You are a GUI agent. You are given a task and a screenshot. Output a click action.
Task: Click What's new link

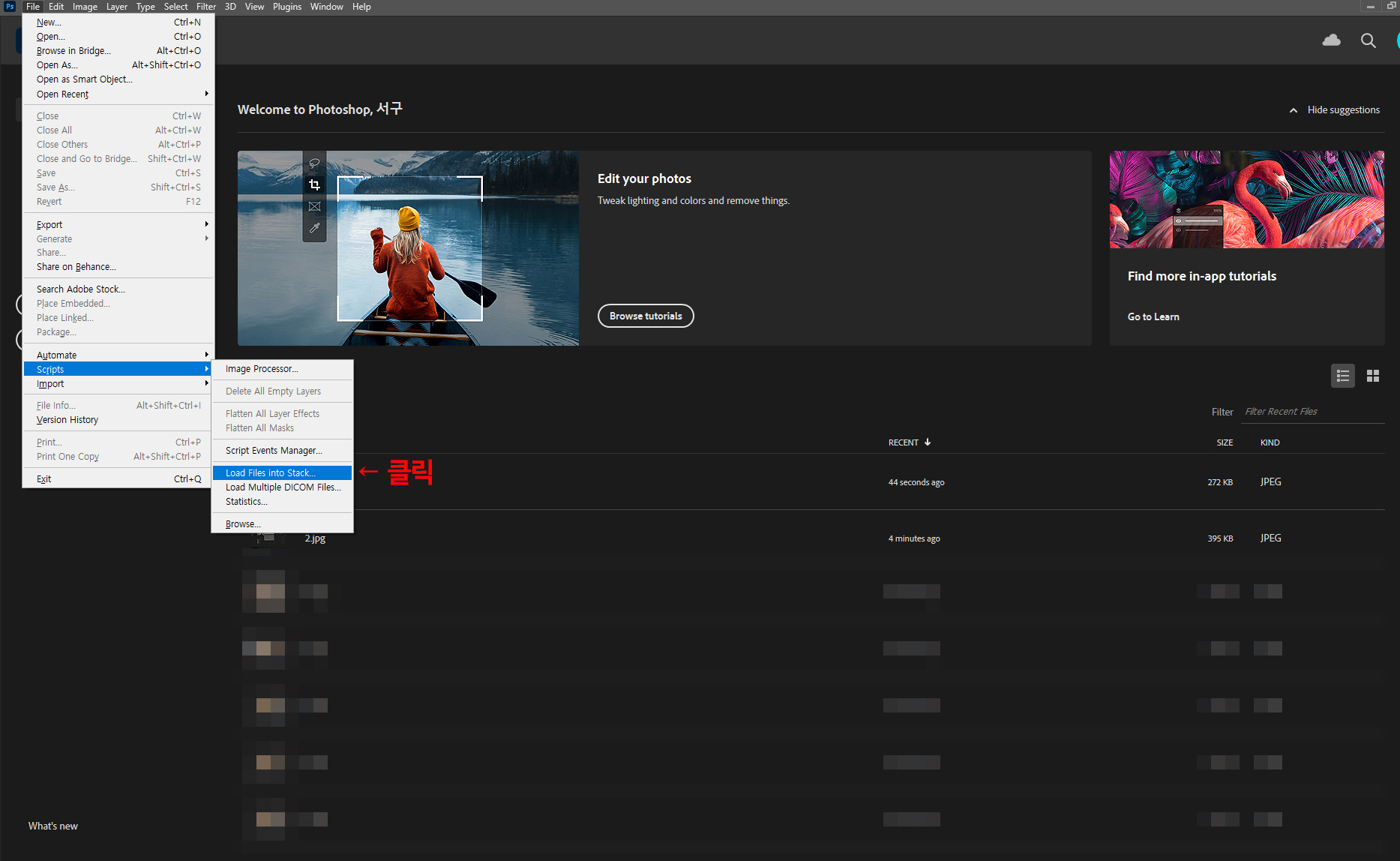53,826
